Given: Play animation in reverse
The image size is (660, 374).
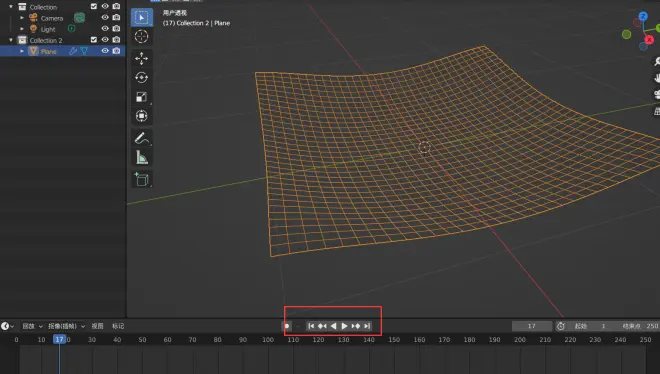Looking at the screenshot, I should click(x=333, y=326).
